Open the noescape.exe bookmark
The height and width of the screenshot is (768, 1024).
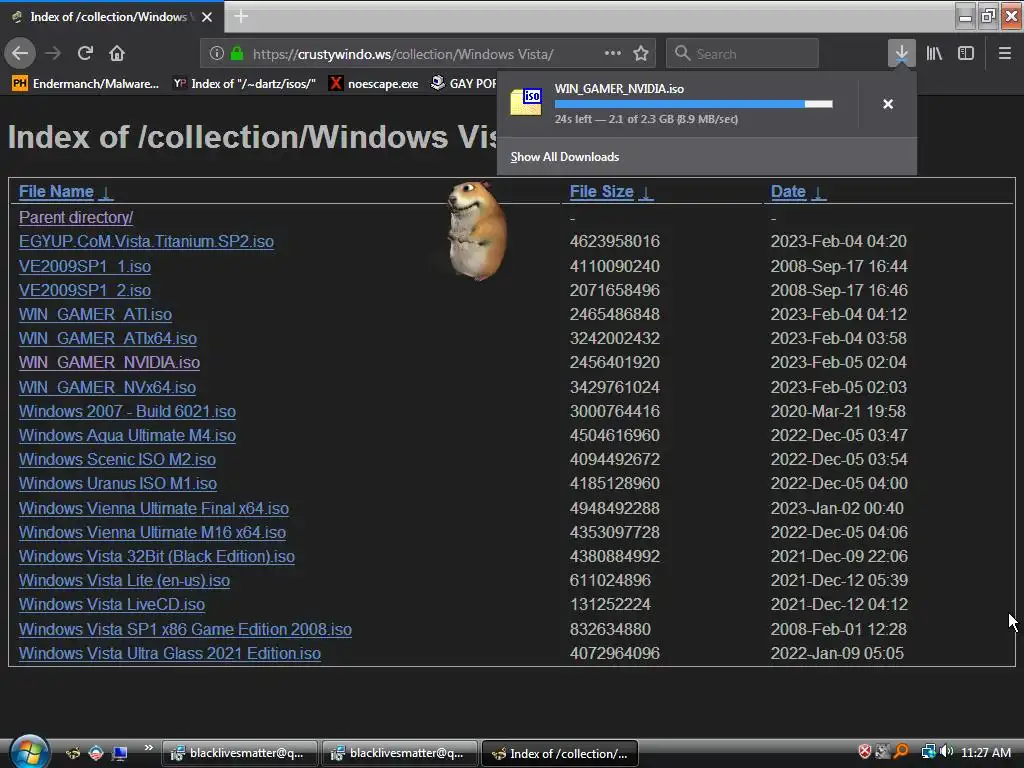[x=374, y=84]
